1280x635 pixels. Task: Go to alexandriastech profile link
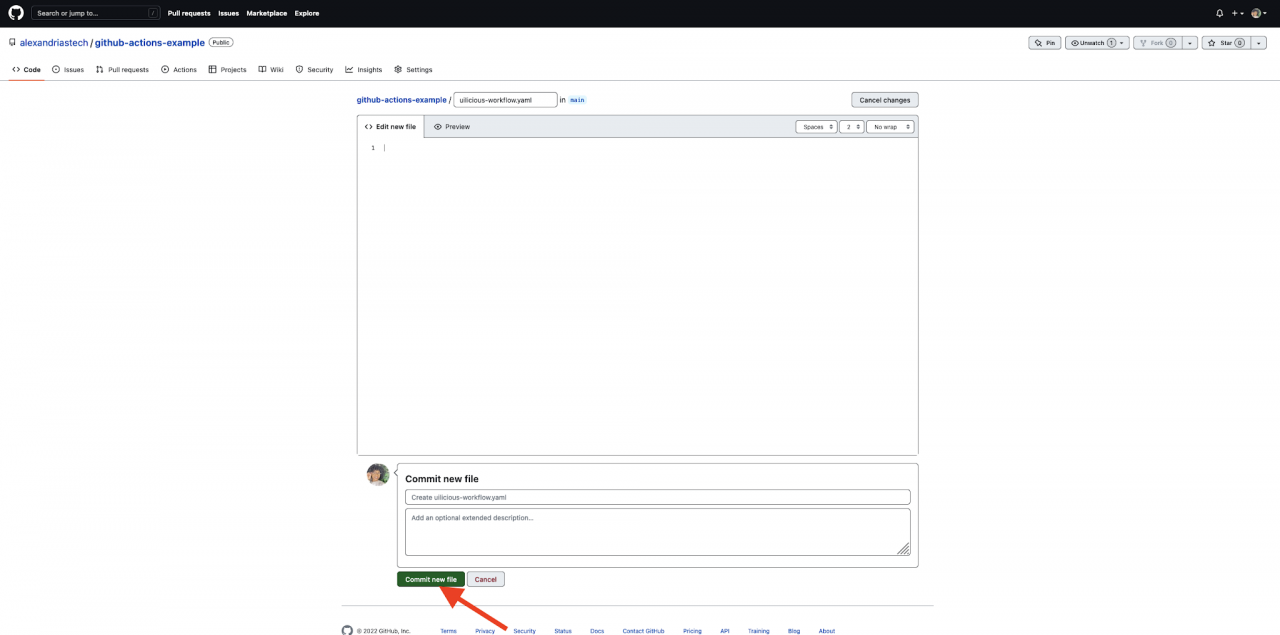point(53,42)
